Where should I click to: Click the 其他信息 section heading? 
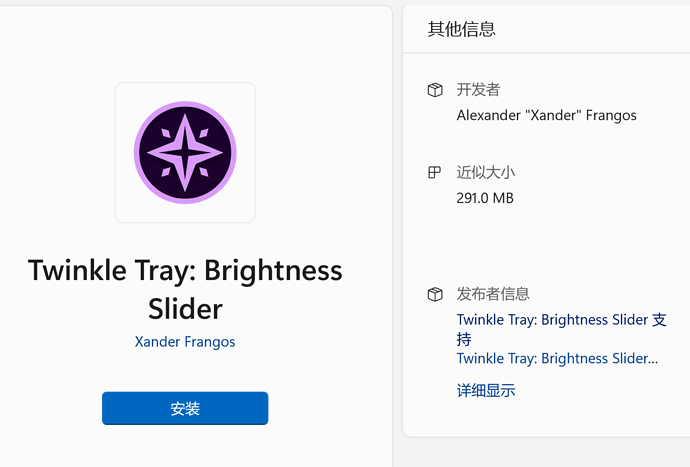(x=462, y=29)
